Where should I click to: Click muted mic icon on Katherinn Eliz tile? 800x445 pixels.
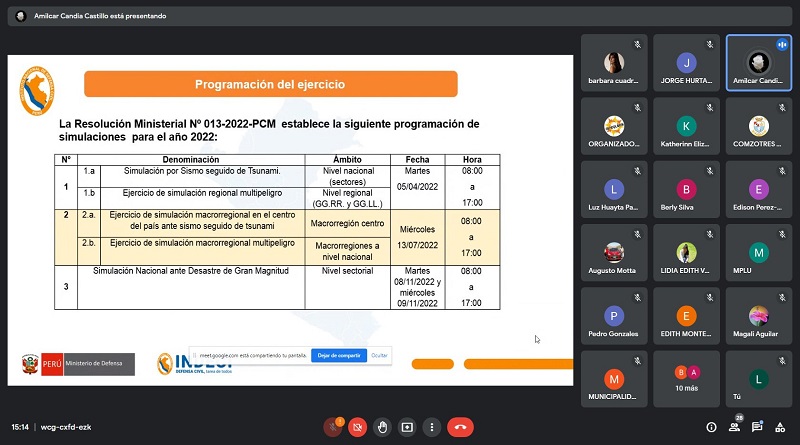(710, 108)
